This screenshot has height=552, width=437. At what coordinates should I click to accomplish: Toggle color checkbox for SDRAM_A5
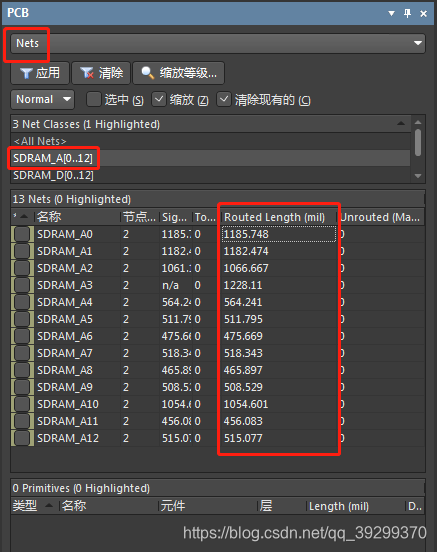[x=22, y=319]
